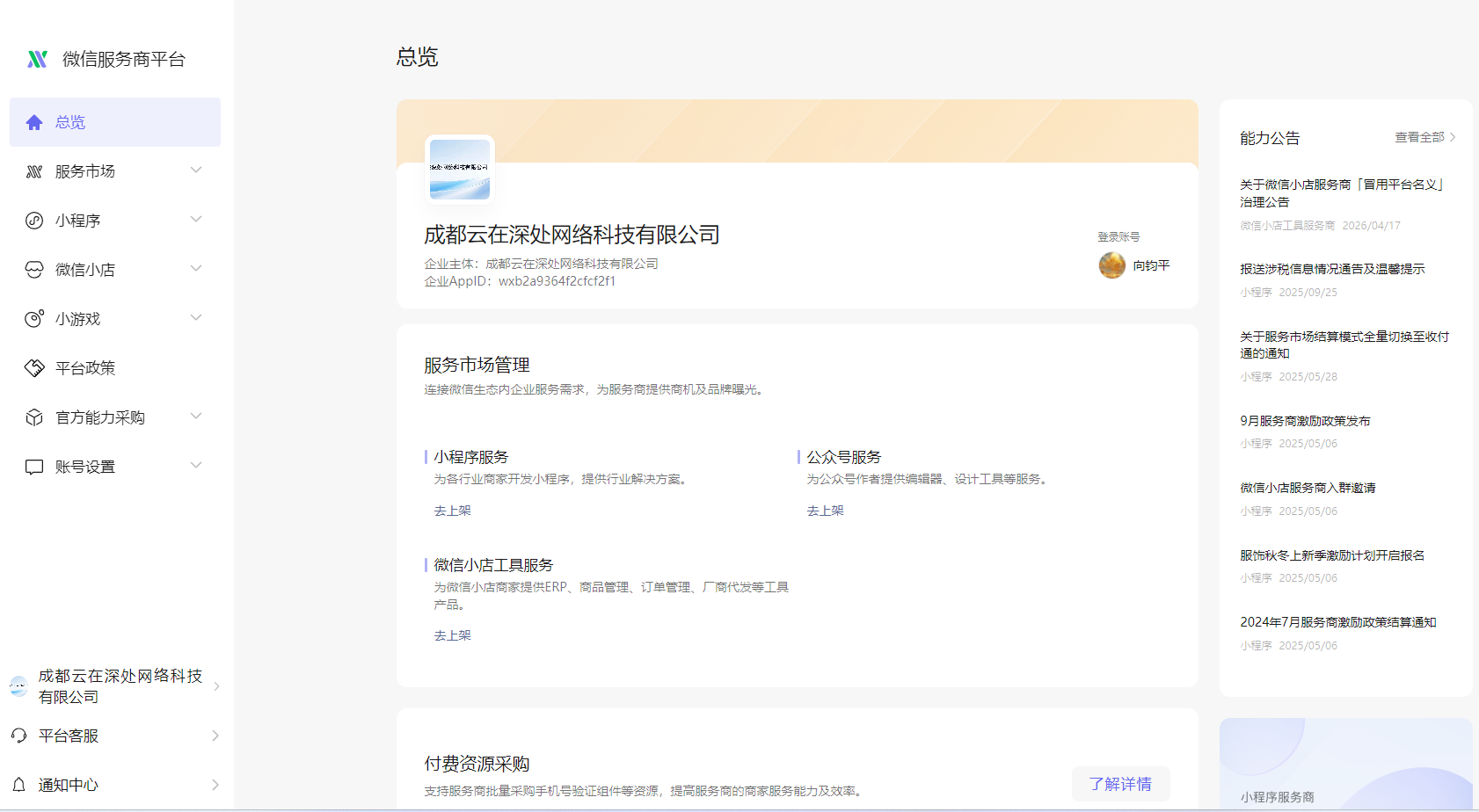
Task: Expand the 账号设置 menu chevron
Action: coord(196,466)
